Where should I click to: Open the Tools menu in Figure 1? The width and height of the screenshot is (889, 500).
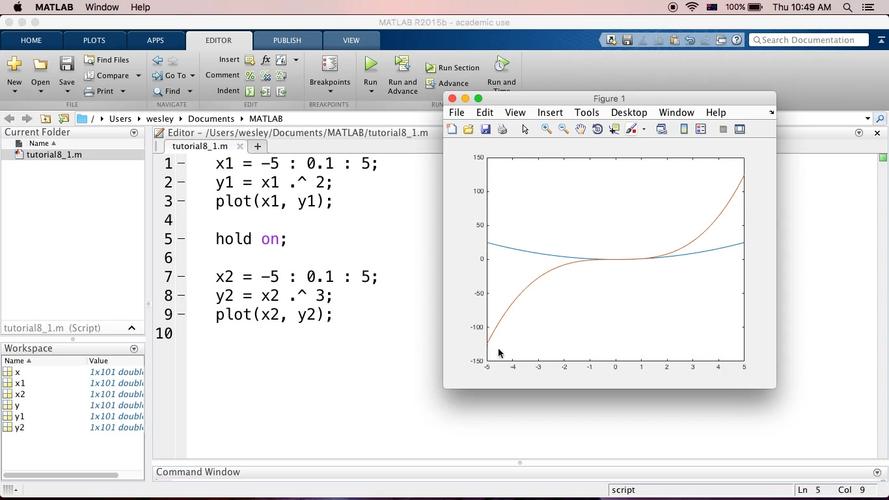[586, 113]
